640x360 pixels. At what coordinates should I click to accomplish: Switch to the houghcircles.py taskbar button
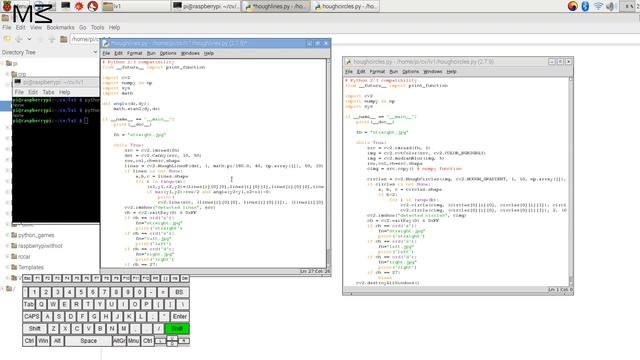(346, 6)
